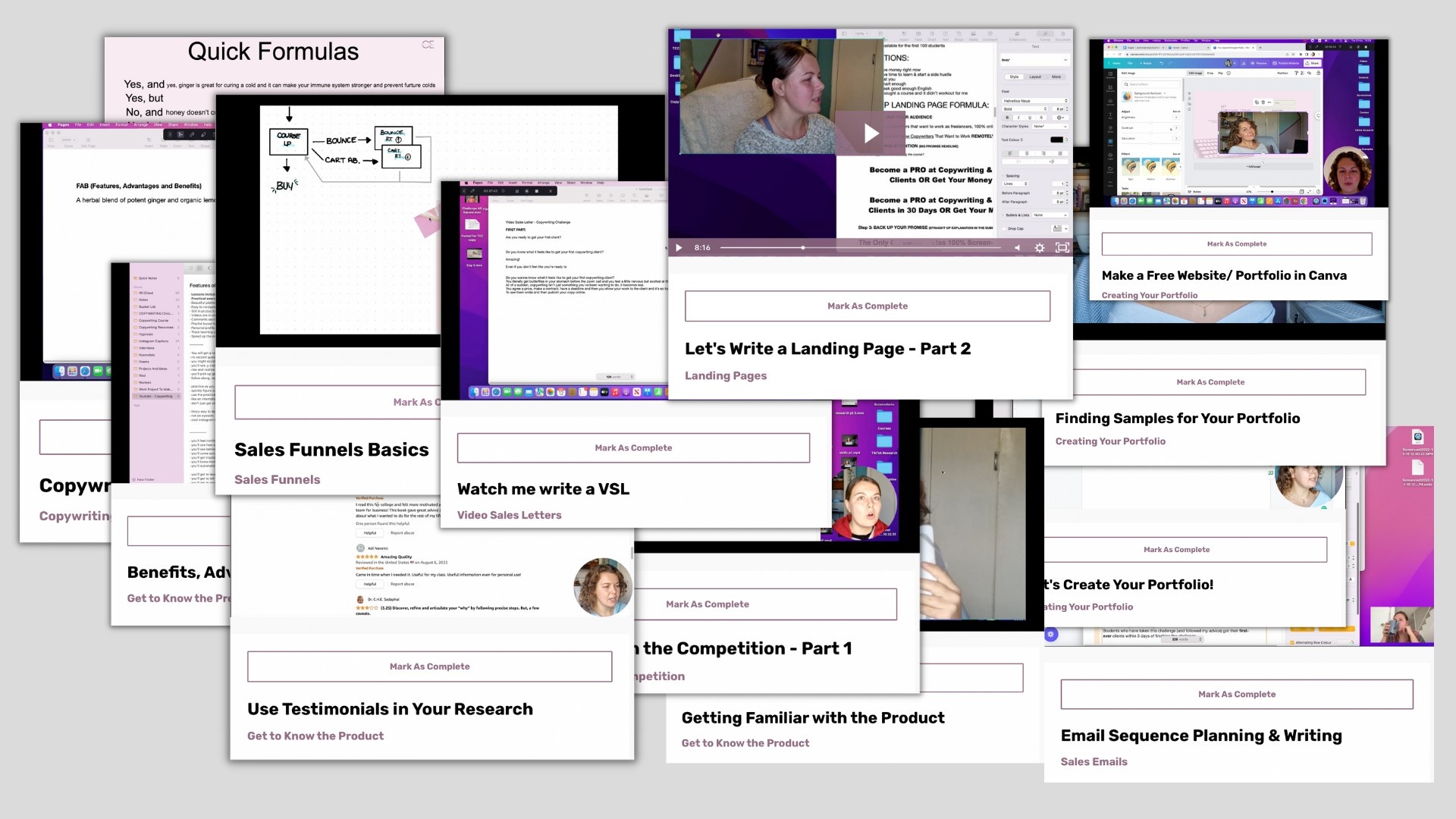The width and height of the screenshot is (1456, 819).
Task: Open video settings via the gear icon
Action: click(1040, 248)
